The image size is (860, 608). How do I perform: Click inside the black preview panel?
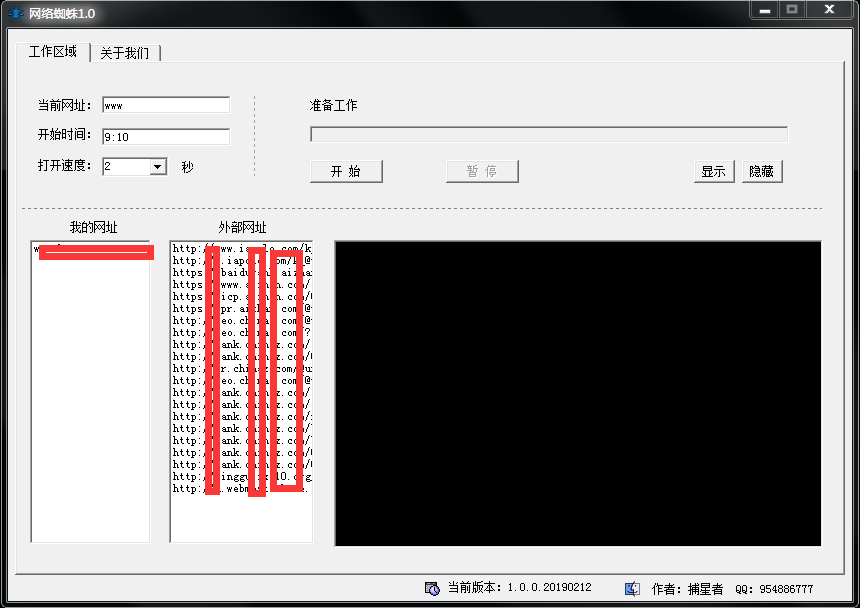coord(578,390)
